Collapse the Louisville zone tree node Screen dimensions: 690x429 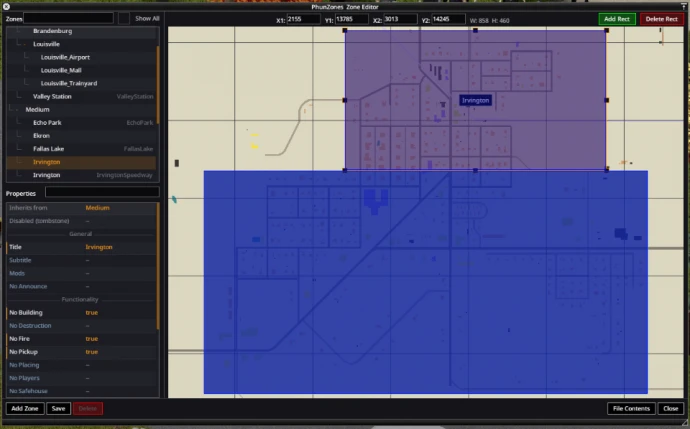[x=23, y=44]
